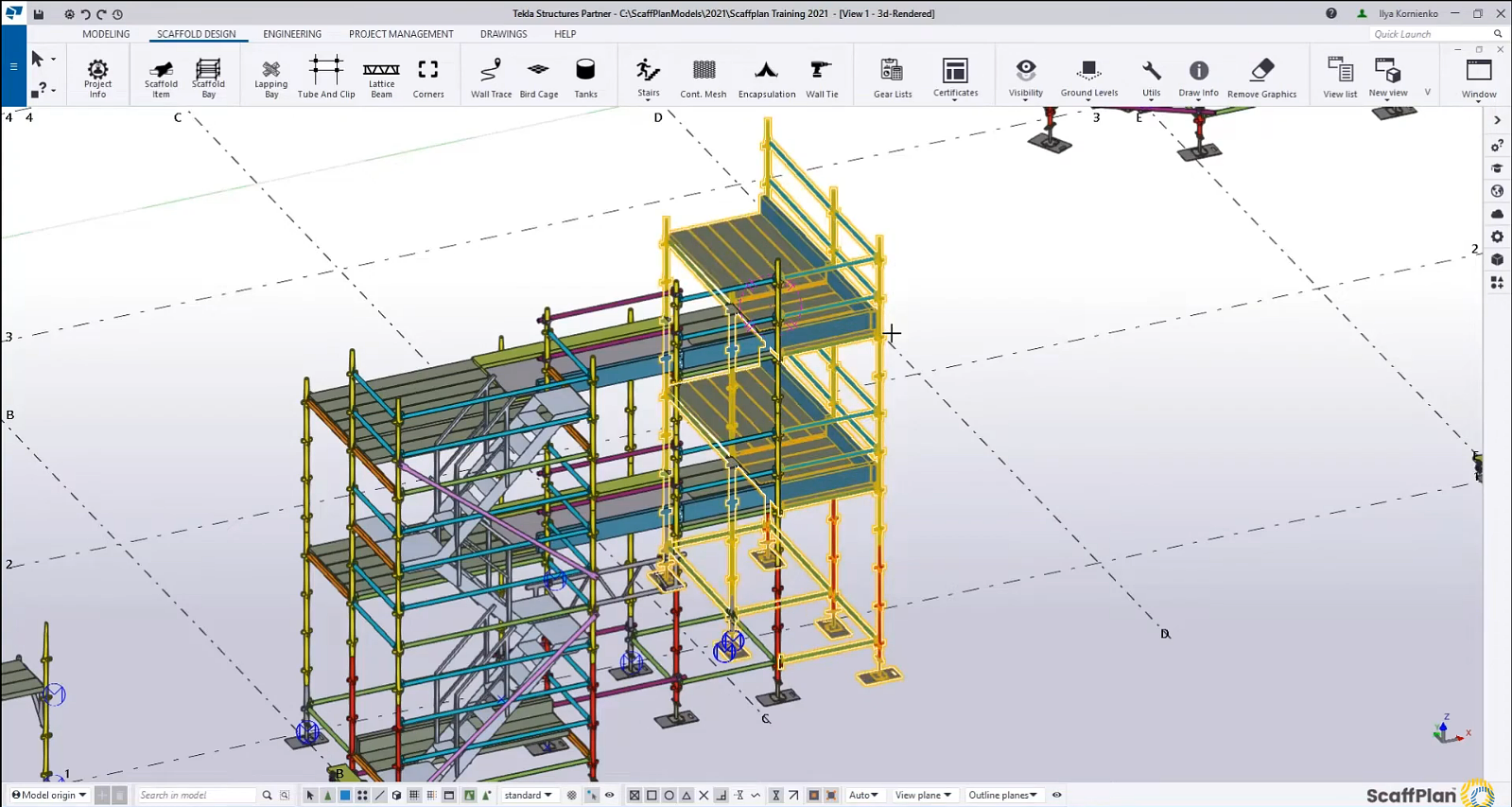Open the standard selection filter dropdown
The height and width of the screenshot is (807, 1512).
tap(528, 796)
